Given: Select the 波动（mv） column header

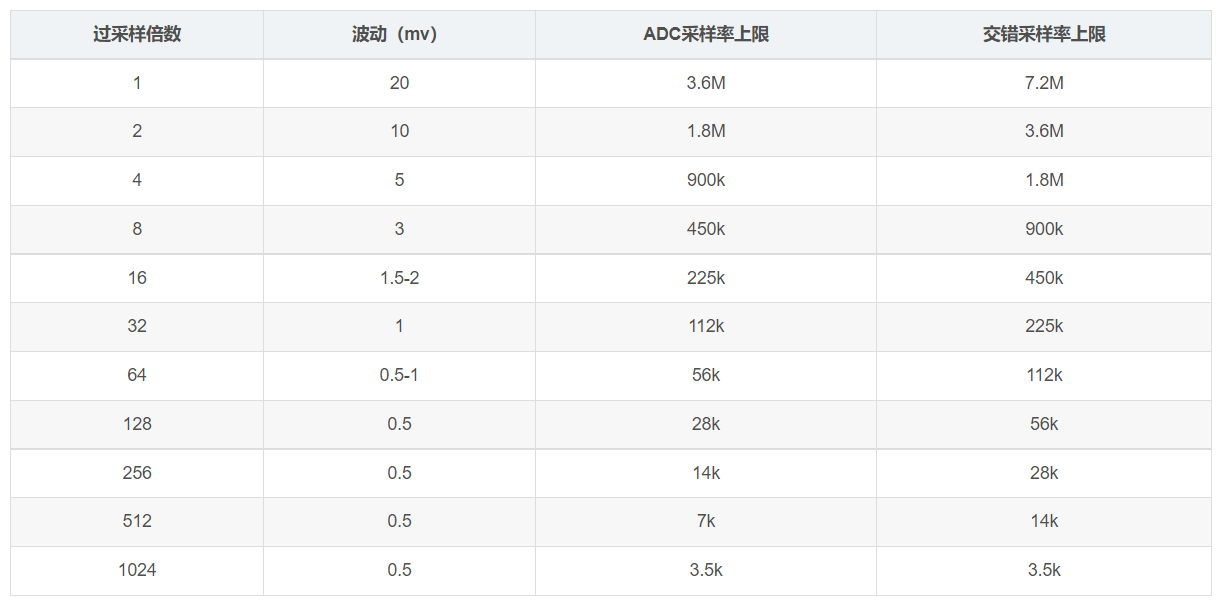Looking at the screenshot, I should point(399,34).
